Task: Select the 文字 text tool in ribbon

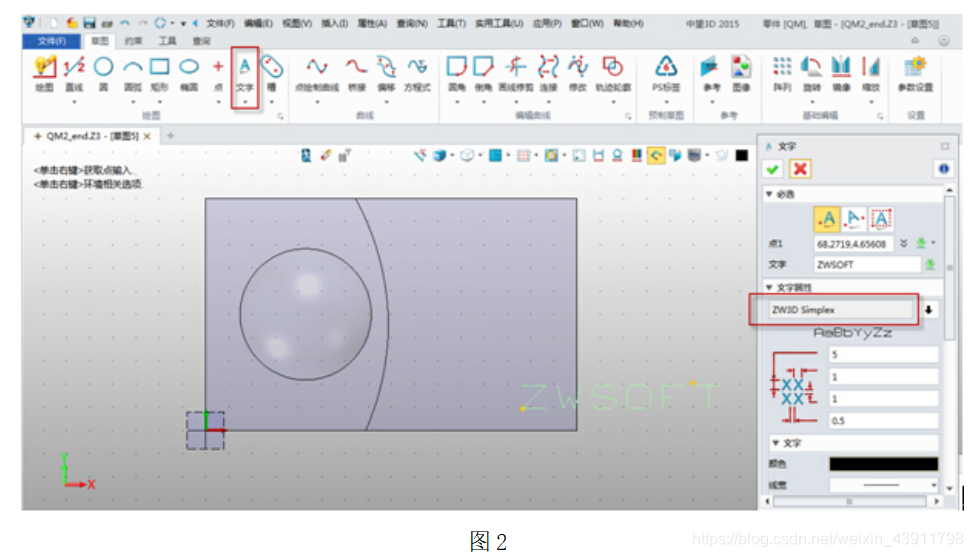Action: 244,73
